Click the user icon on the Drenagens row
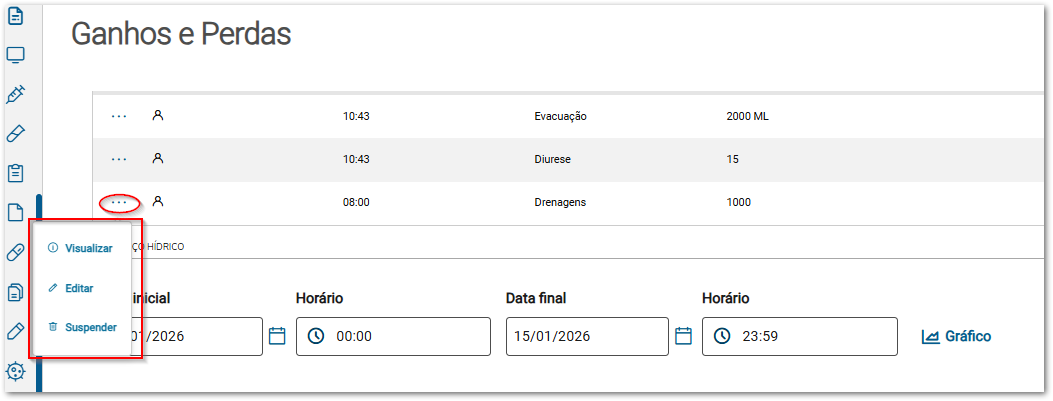 coord(157,202)
